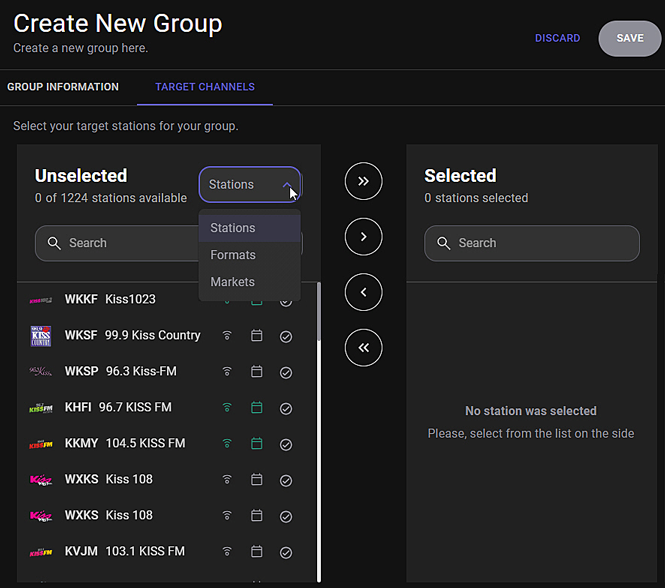Click the signal icon for WKSF 99.9 Kiss Country
Viewport: 665px width, 588px height.
click(227, 336)
